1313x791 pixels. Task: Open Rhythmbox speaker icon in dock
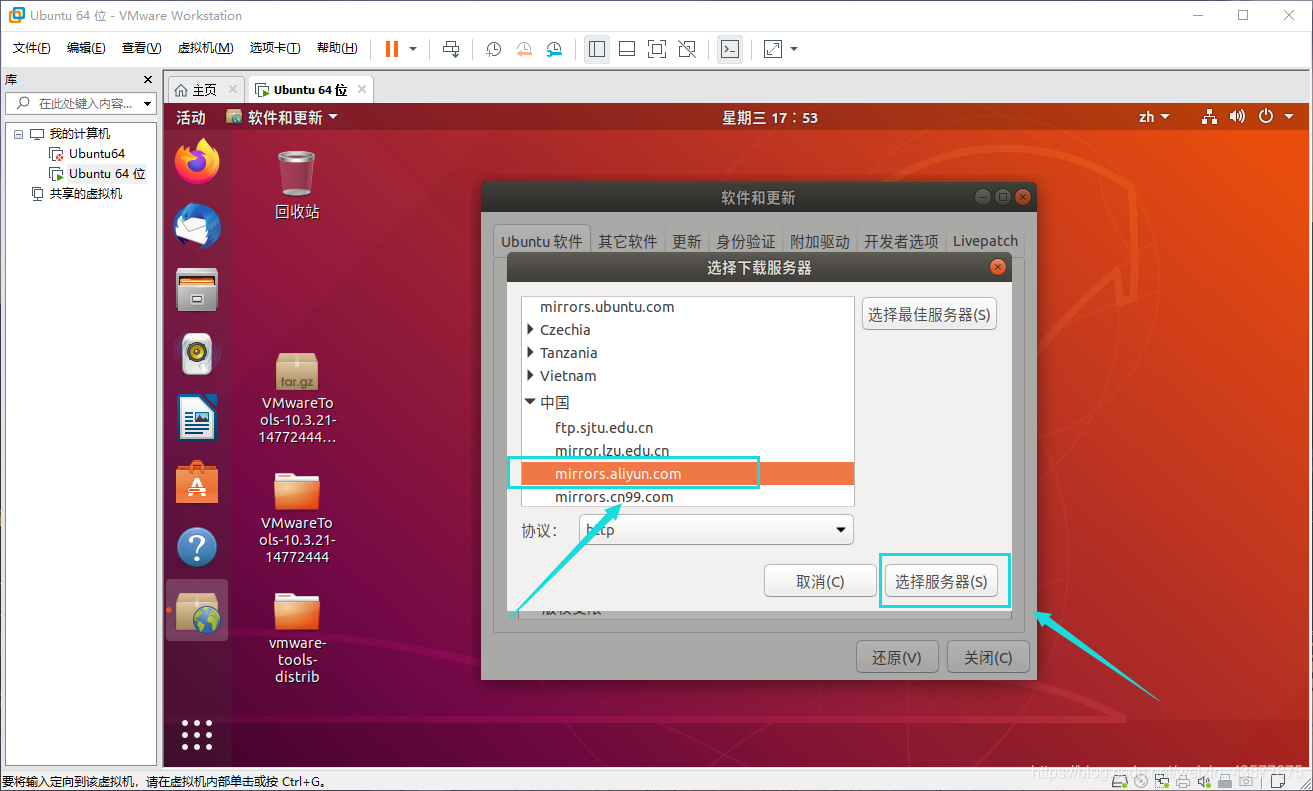pyautogui.click(x=197, y=352)
